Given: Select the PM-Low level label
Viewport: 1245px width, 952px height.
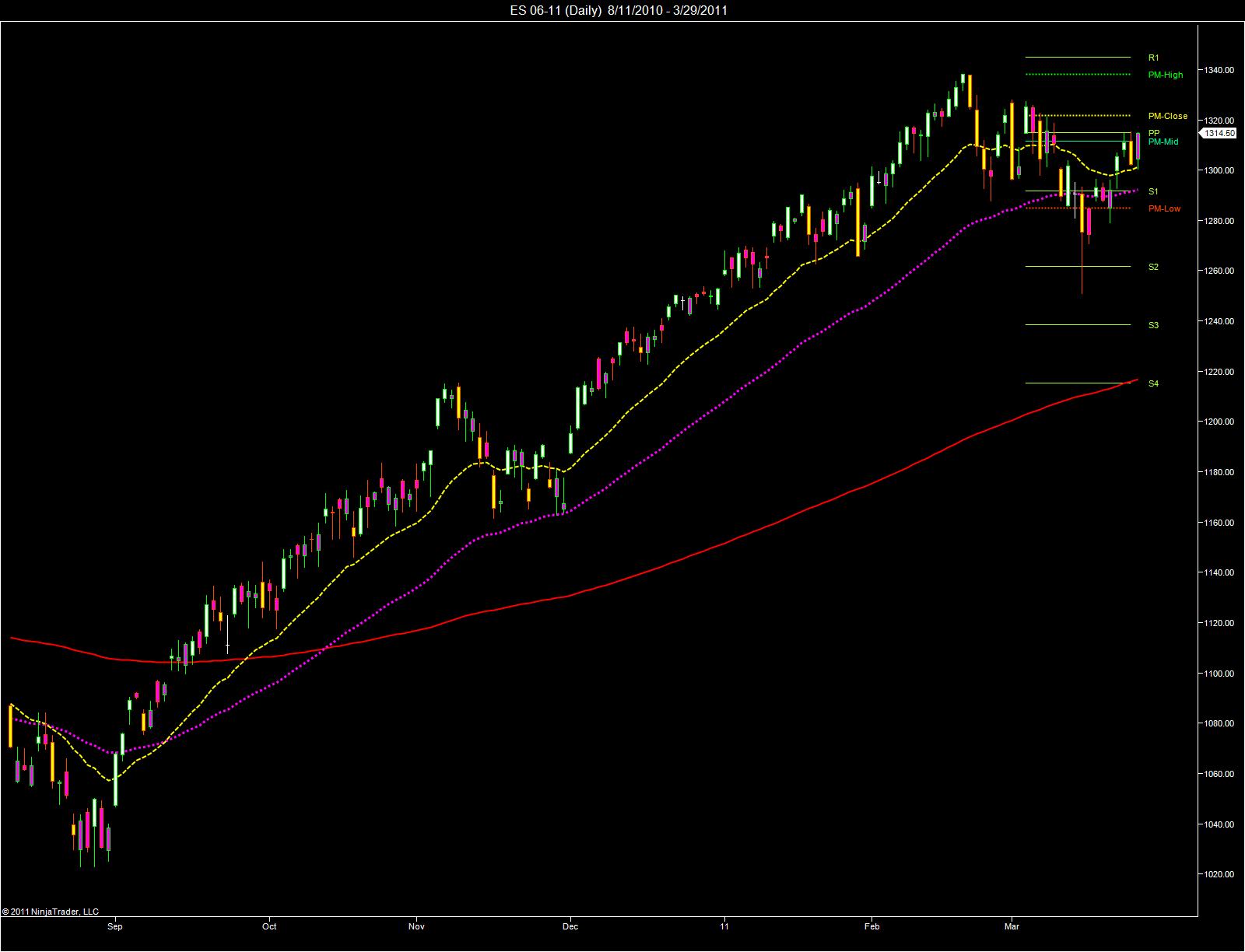Looking at the screenshot, I should point(1164,208).
